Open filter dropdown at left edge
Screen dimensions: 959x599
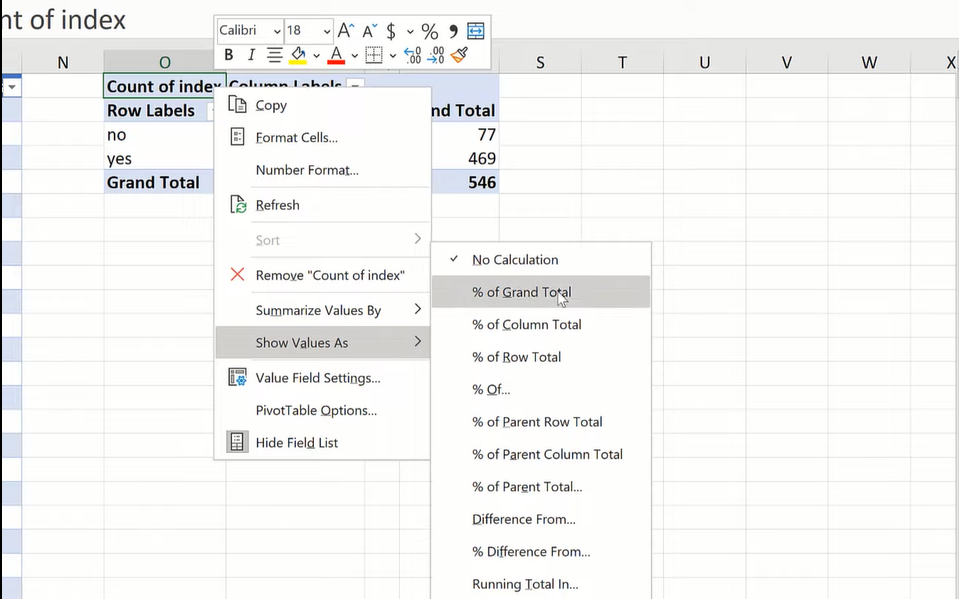pyautogui.click(x=12, y=87)
